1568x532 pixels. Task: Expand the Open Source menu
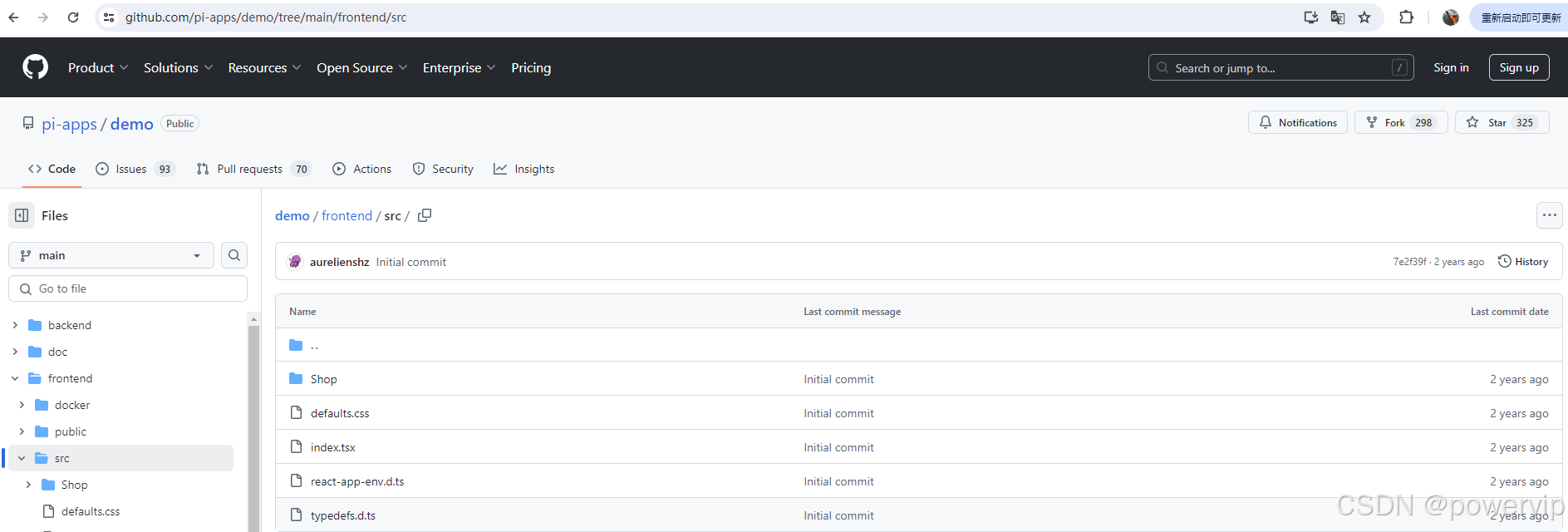(361, 67)
